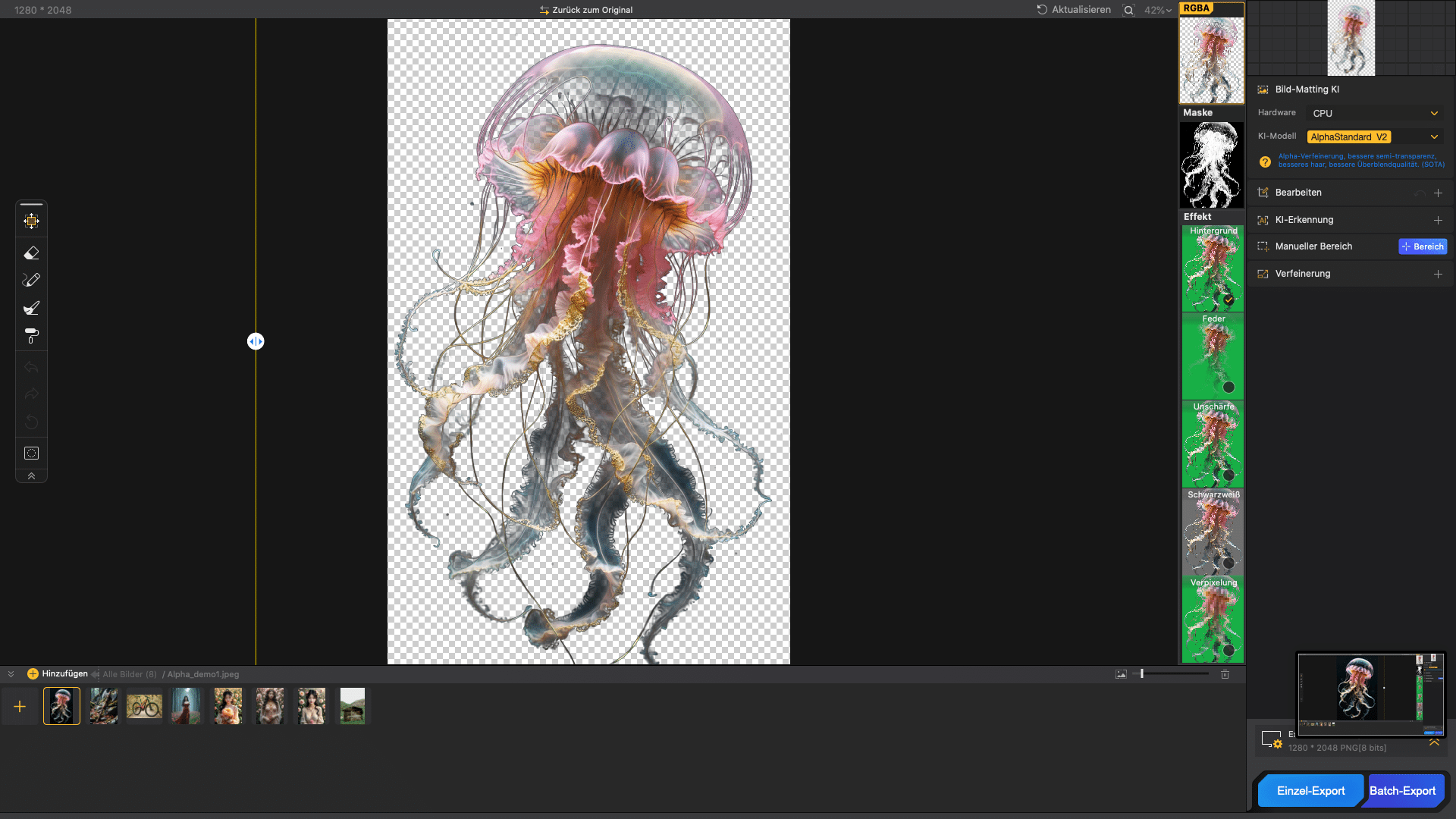The height and width of the screenshot is (819, 1456).
Task: Expand the Verfeinerung section
Action: click(1438, 274)
